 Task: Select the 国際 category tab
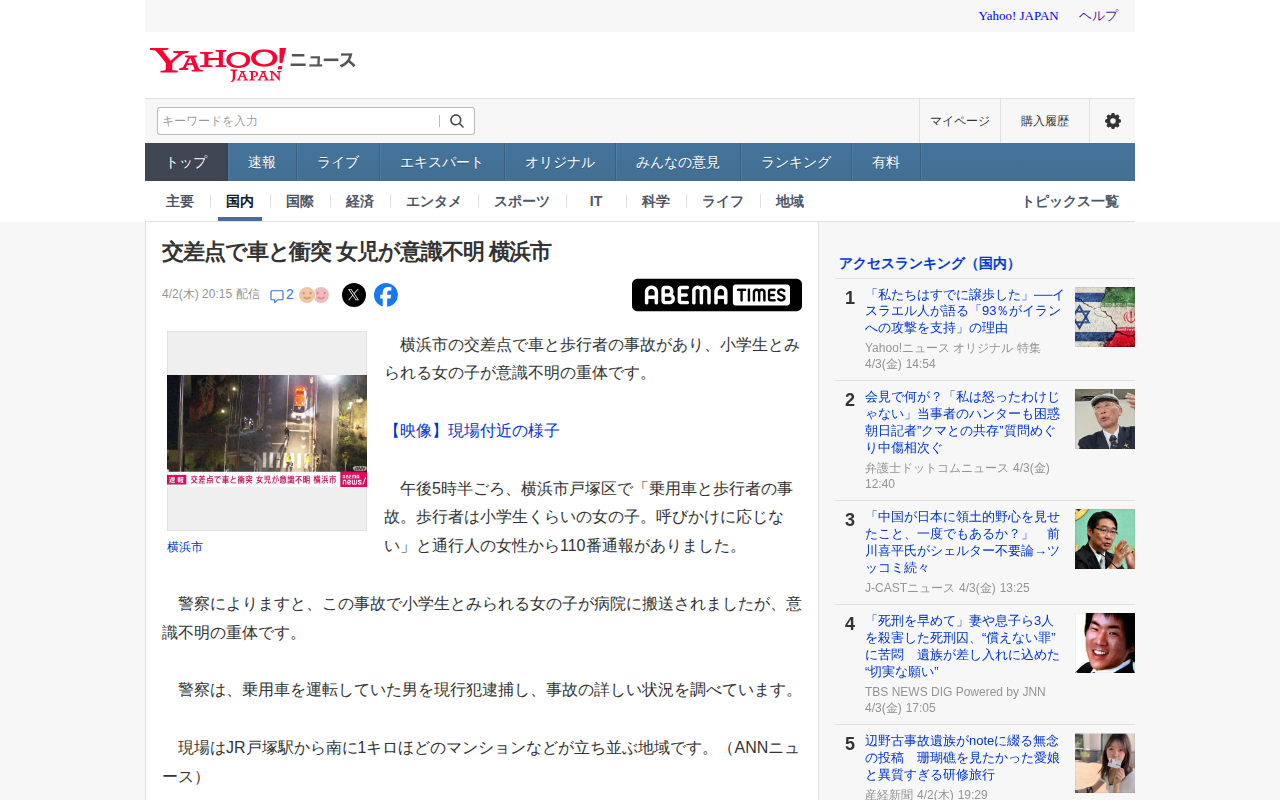300,201
